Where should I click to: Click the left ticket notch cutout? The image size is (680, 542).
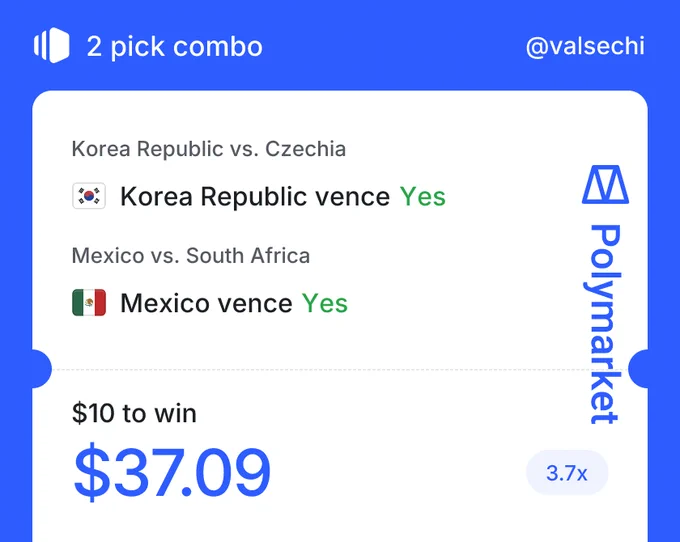tap(41, 369)
